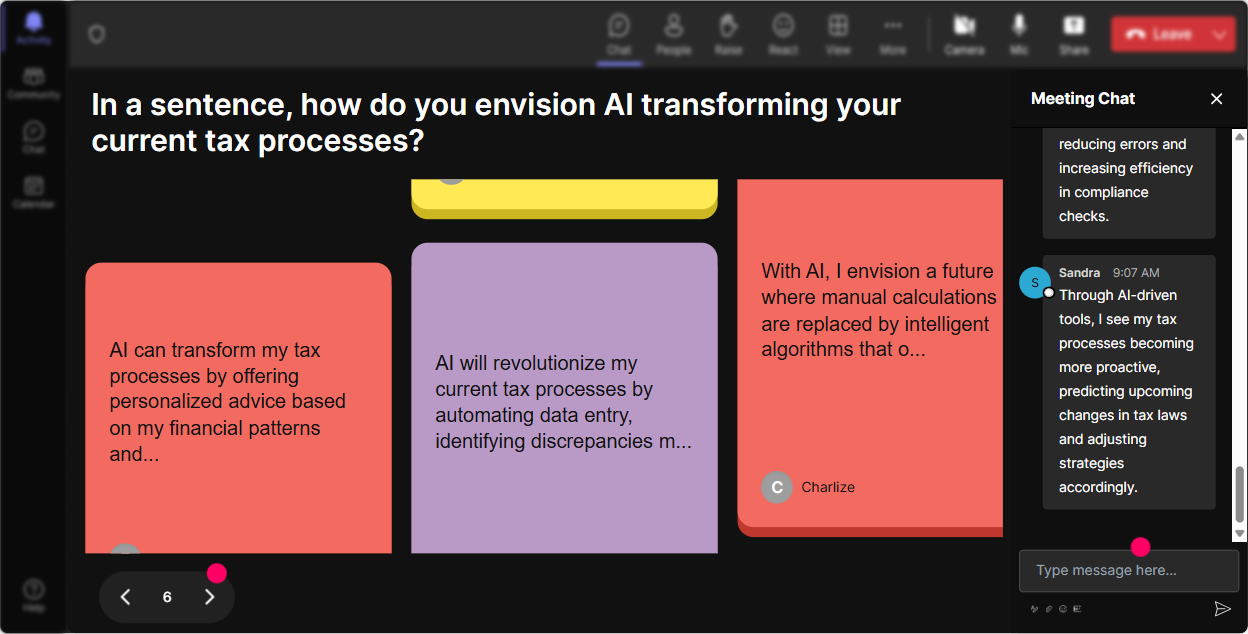
Task: Open text formatting options under message box
Action: point(1035,608)
